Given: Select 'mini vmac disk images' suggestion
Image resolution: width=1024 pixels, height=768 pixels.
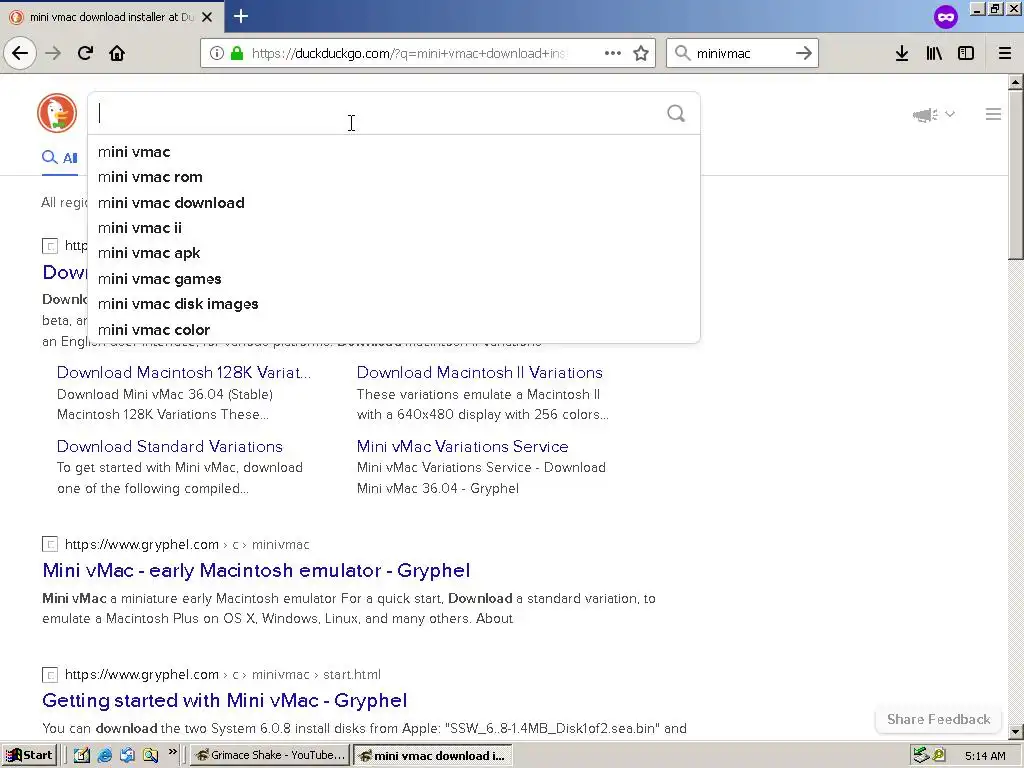Looking at the screenshot, I should click(x=394, y=304).
